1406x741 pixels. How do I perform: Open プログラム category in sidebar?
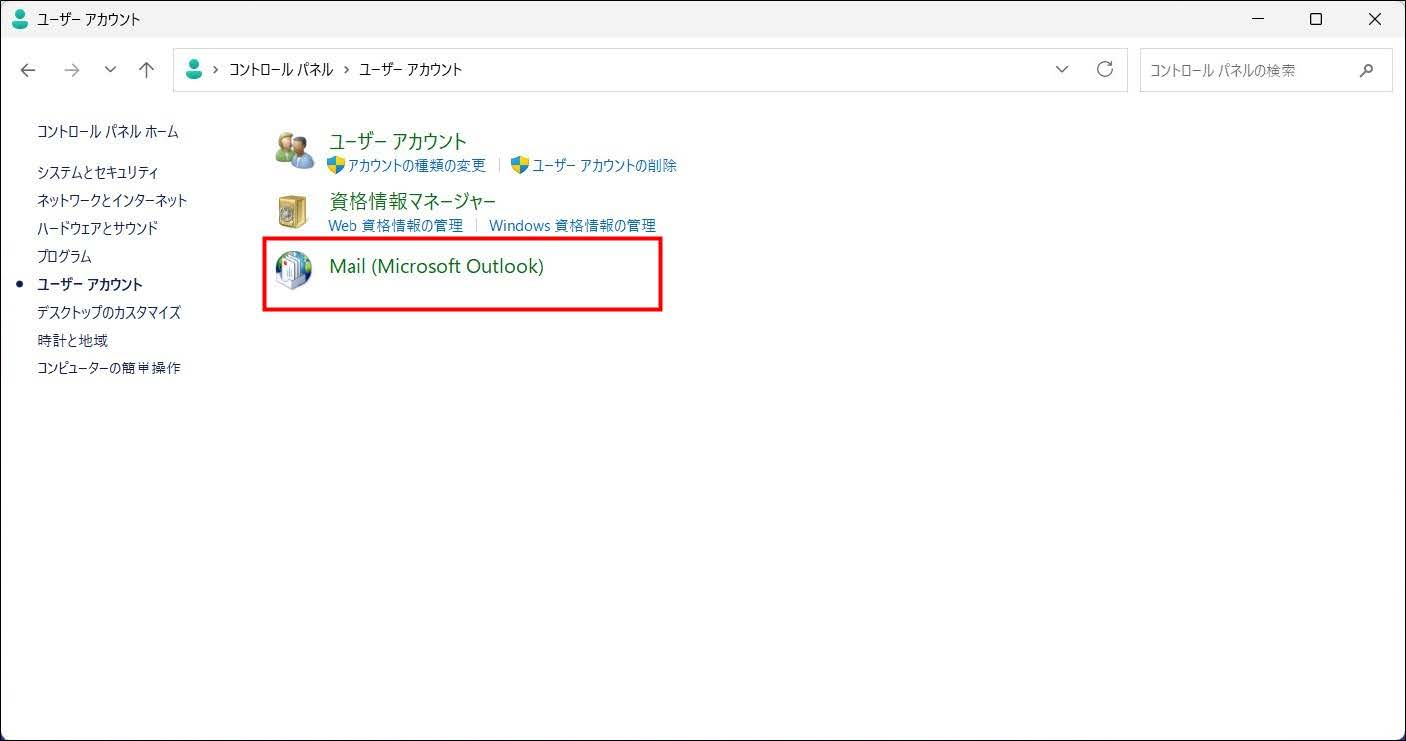64,257
